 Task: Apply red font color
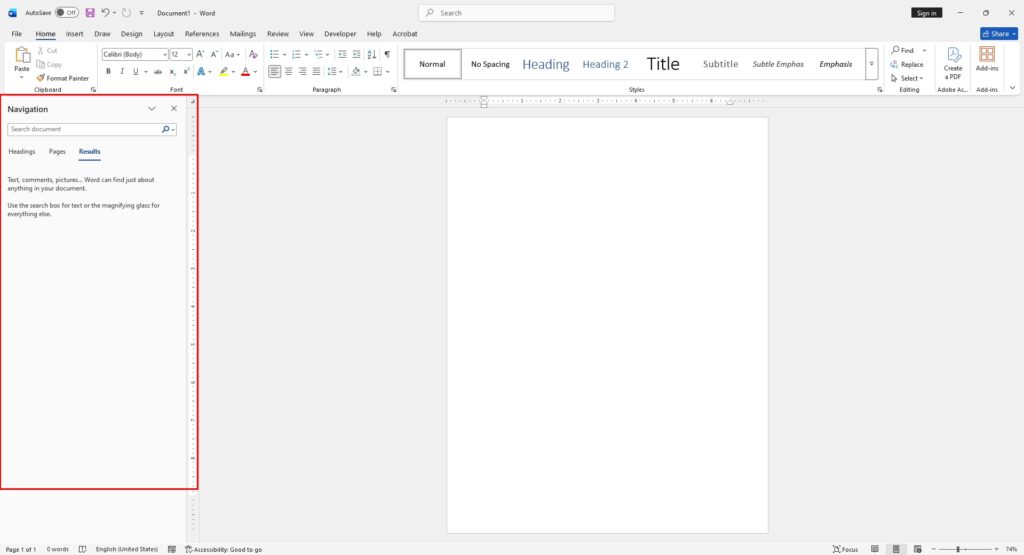coord(246,72)
